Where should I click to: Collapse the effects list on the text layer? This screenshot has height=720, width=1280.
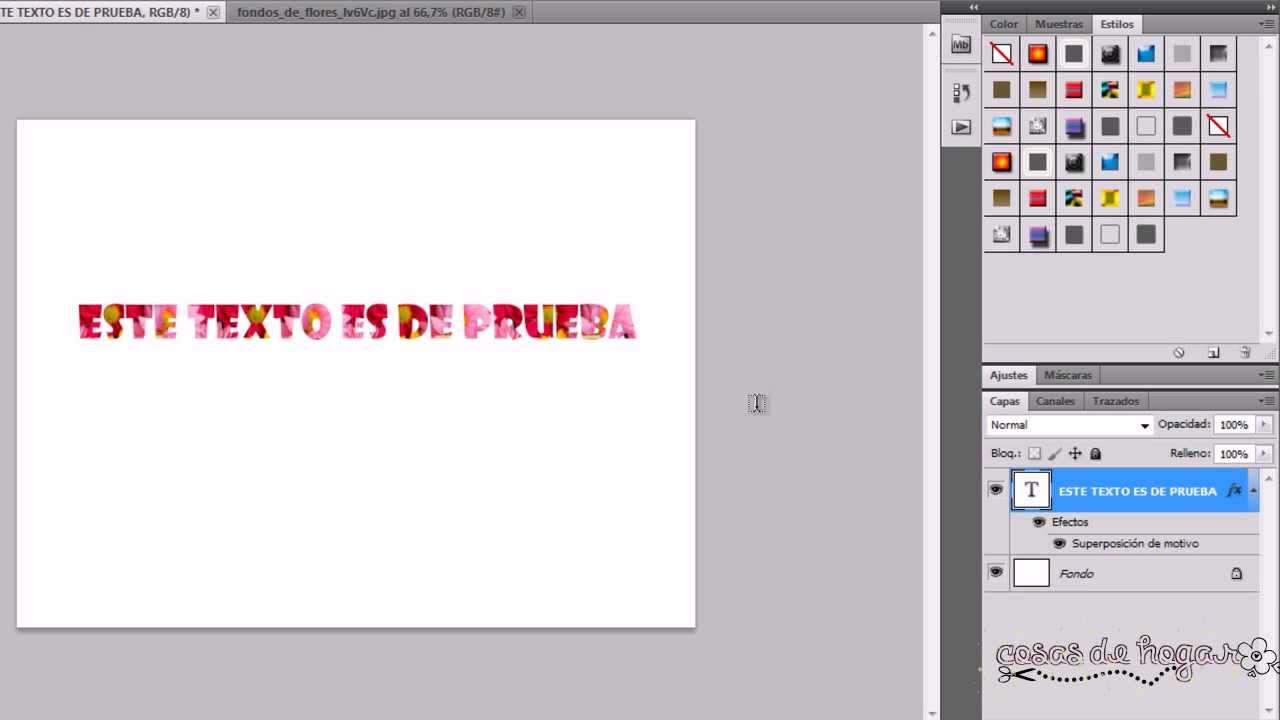1253,491
